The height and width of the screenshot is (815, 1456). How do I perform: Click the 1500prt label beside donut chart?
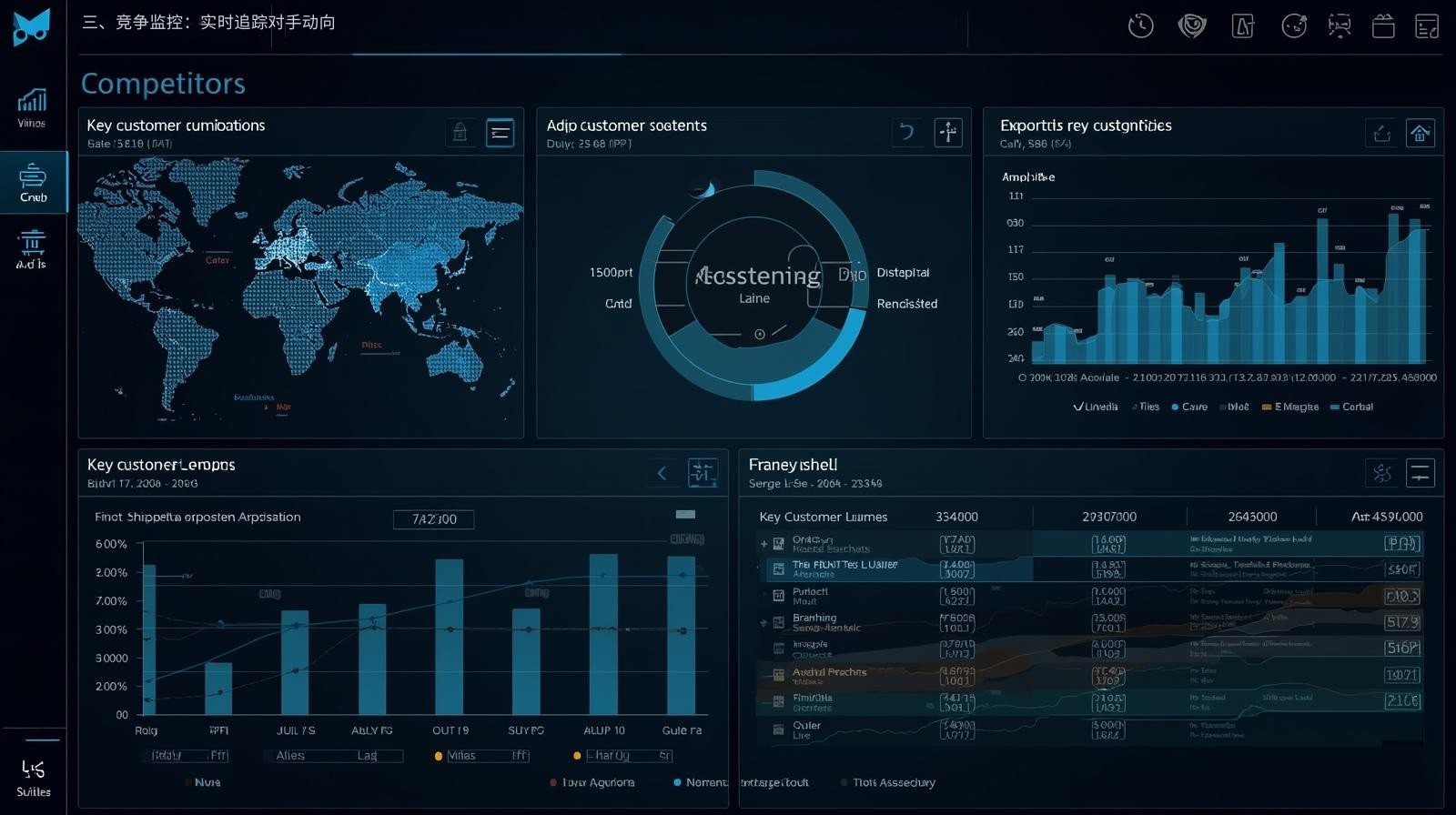[611, 273]
